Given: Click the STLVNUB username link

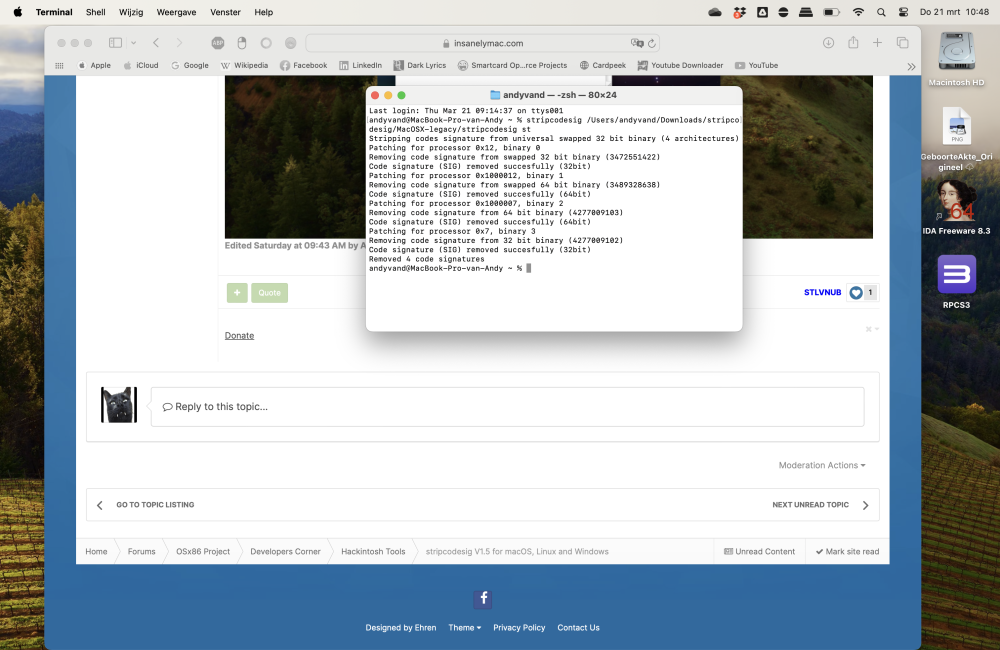Looking at the screenshot, I should click(822, 292).
